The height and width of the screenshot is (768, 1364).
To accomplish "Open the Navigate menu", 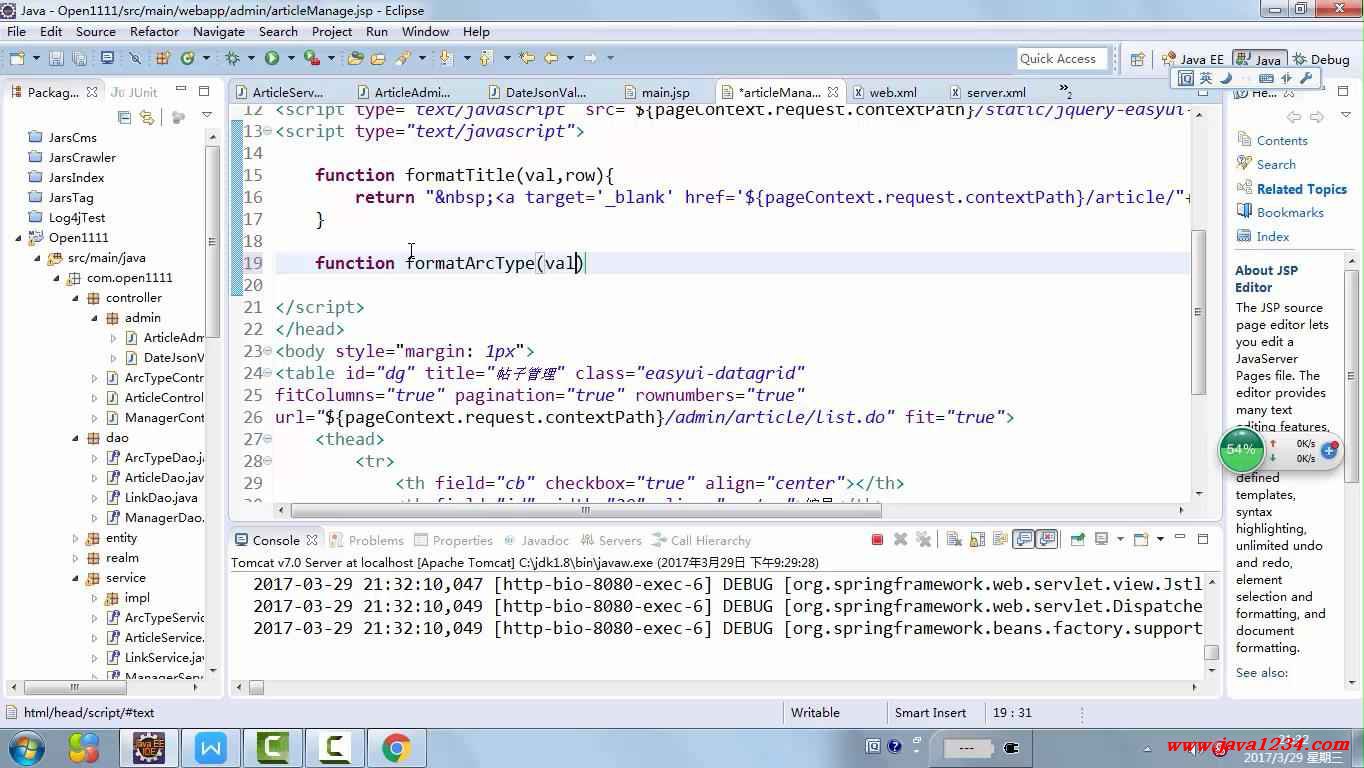I will click(219, 32).
